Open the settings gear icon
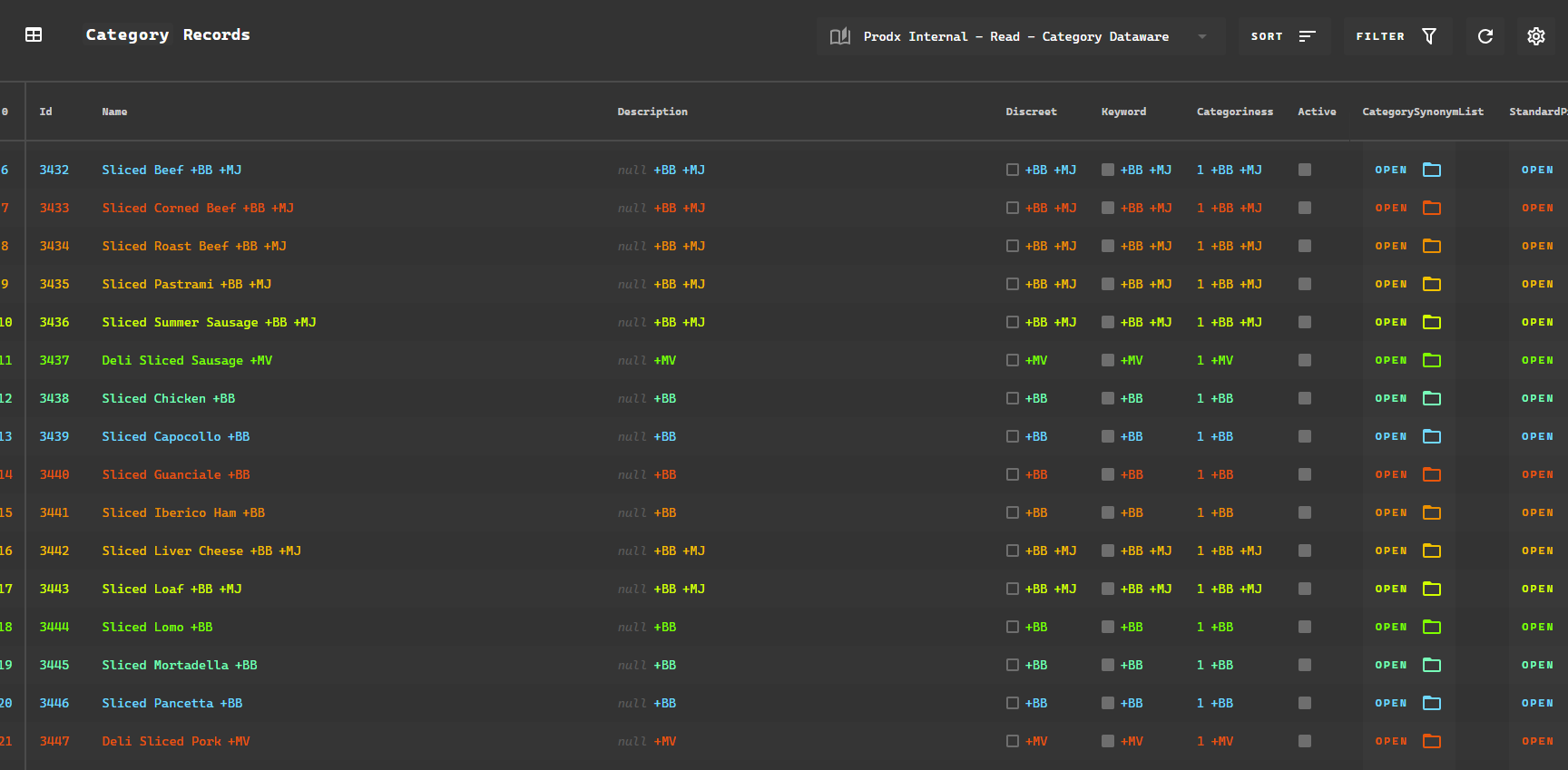Image resolution: width=1568 pixels, height=770 pixels. [1536, 36]
